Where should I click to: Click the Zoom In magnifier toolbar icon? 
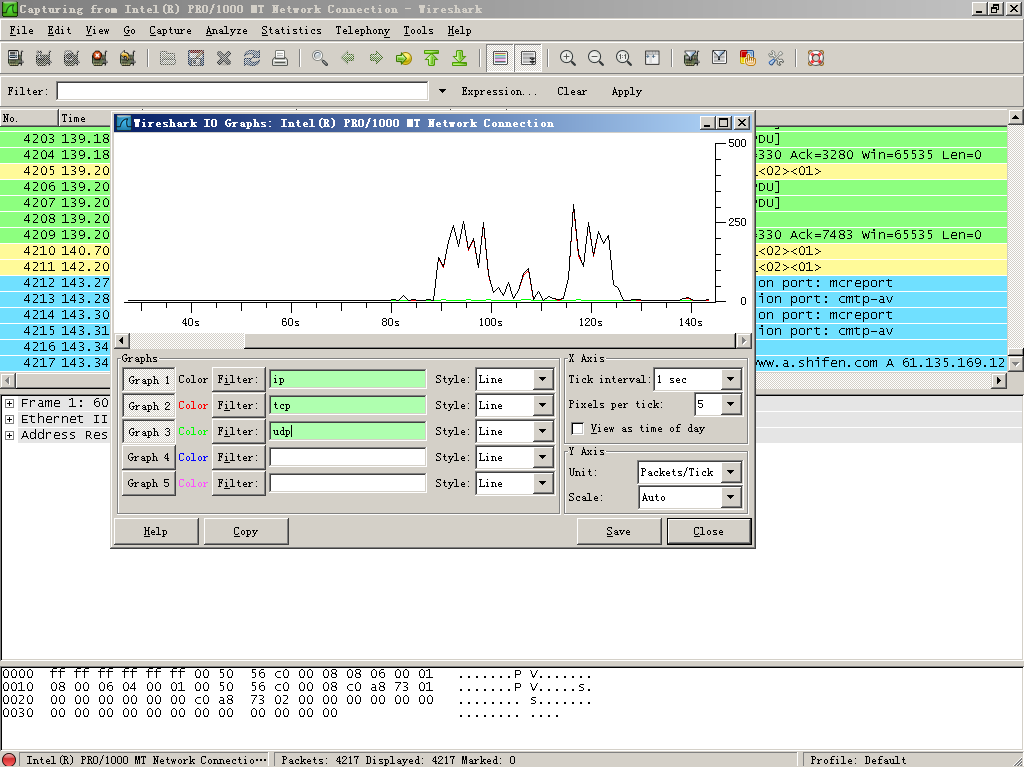click(568, 58)
